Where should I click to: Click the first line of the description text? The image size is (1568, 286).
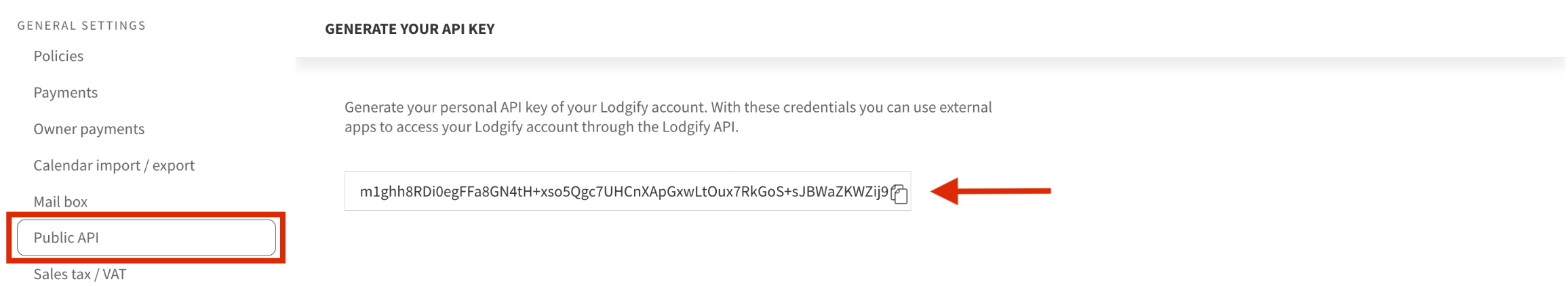point(667,108)
